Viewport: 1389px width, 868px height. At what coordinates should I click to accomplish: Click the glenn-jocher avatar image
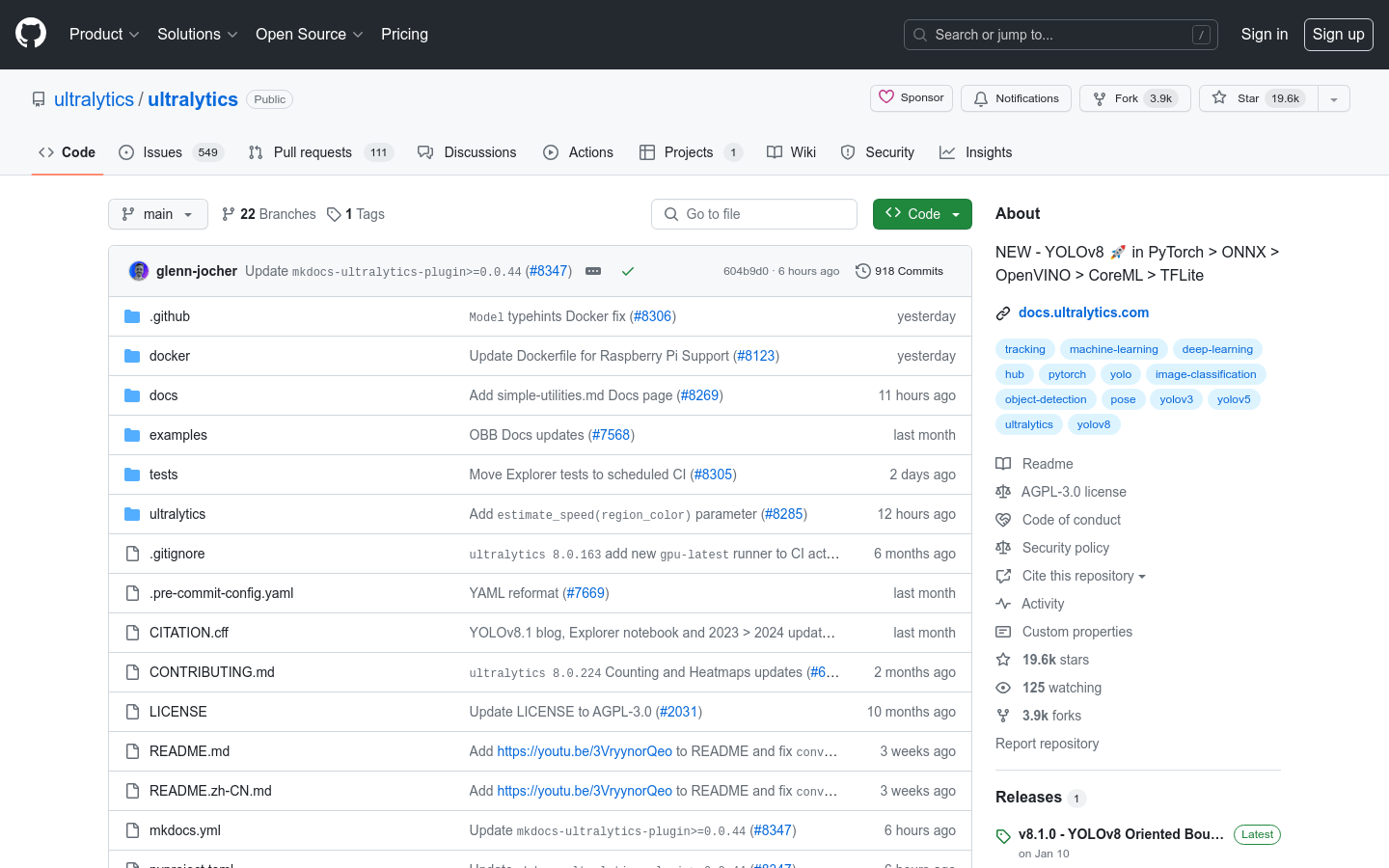139,271
